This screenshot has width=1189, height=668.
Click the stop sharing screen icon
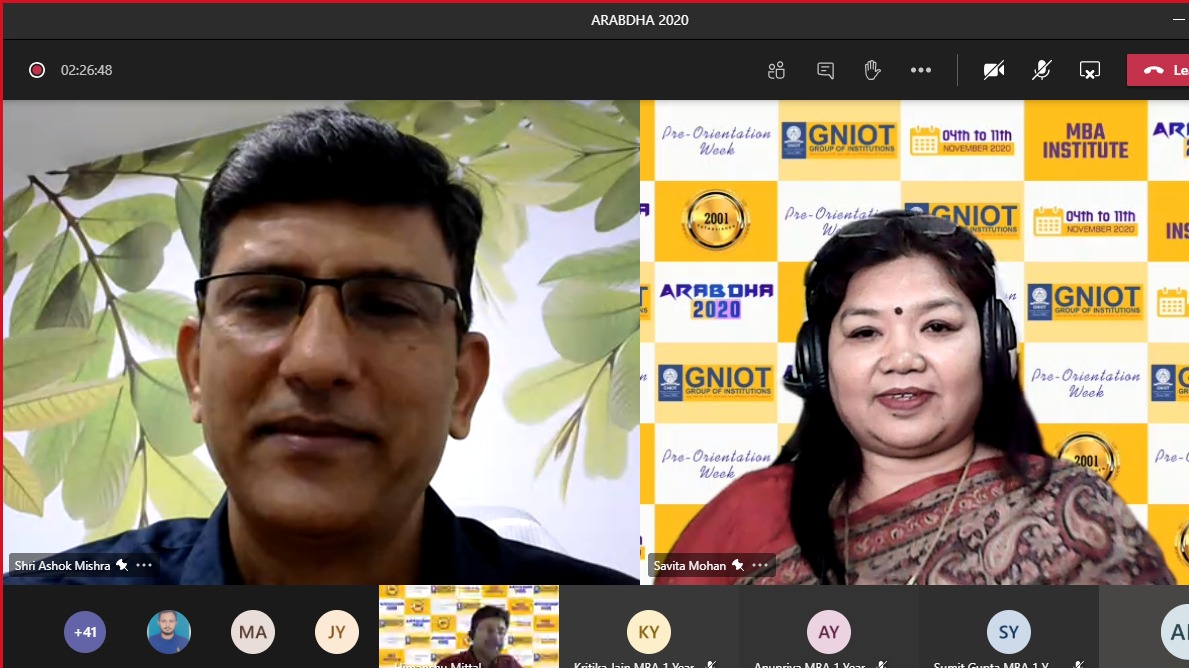pos(1089,70)
